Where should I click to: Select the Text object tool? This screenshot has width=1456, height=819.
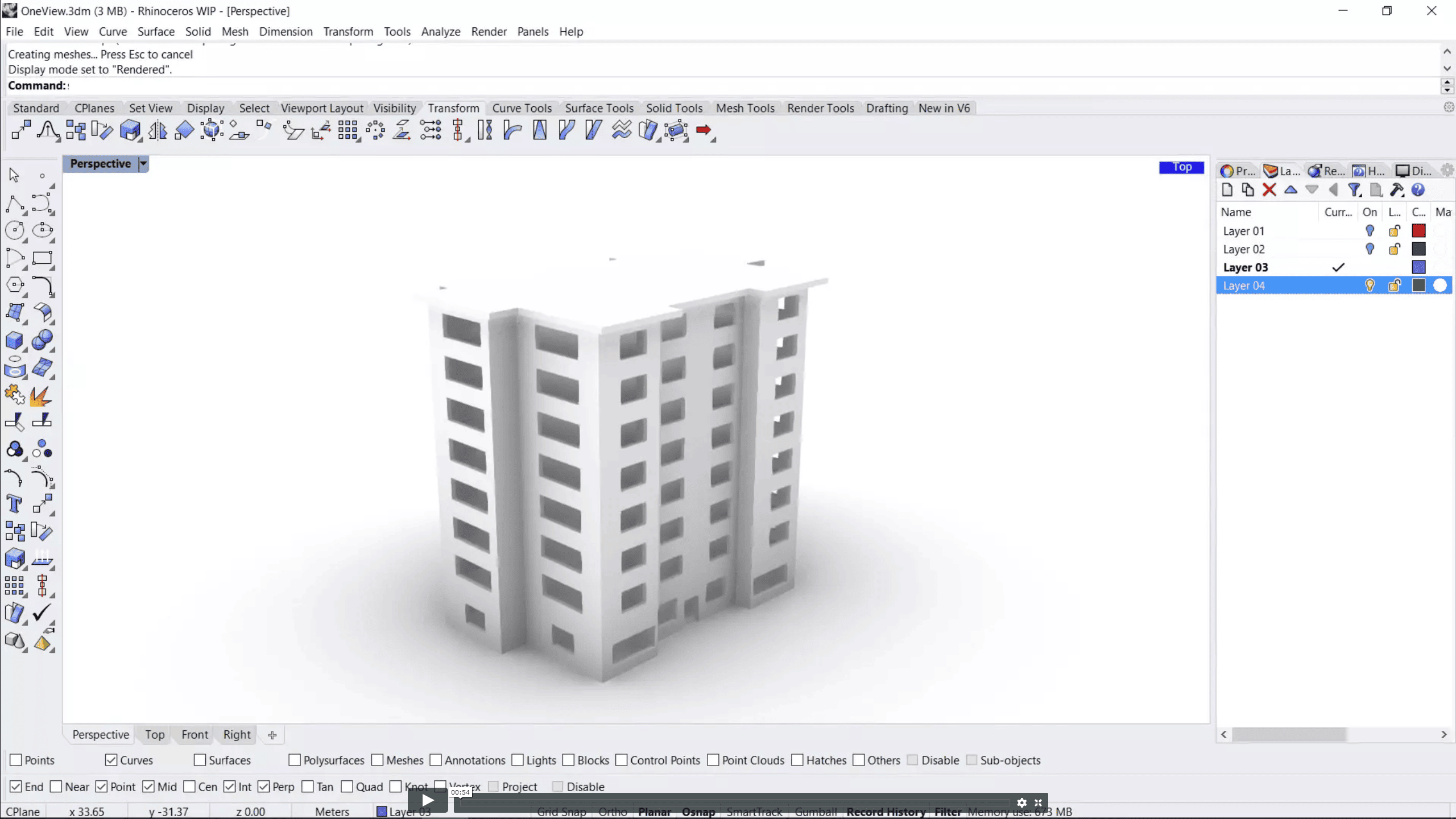(14, 504)
